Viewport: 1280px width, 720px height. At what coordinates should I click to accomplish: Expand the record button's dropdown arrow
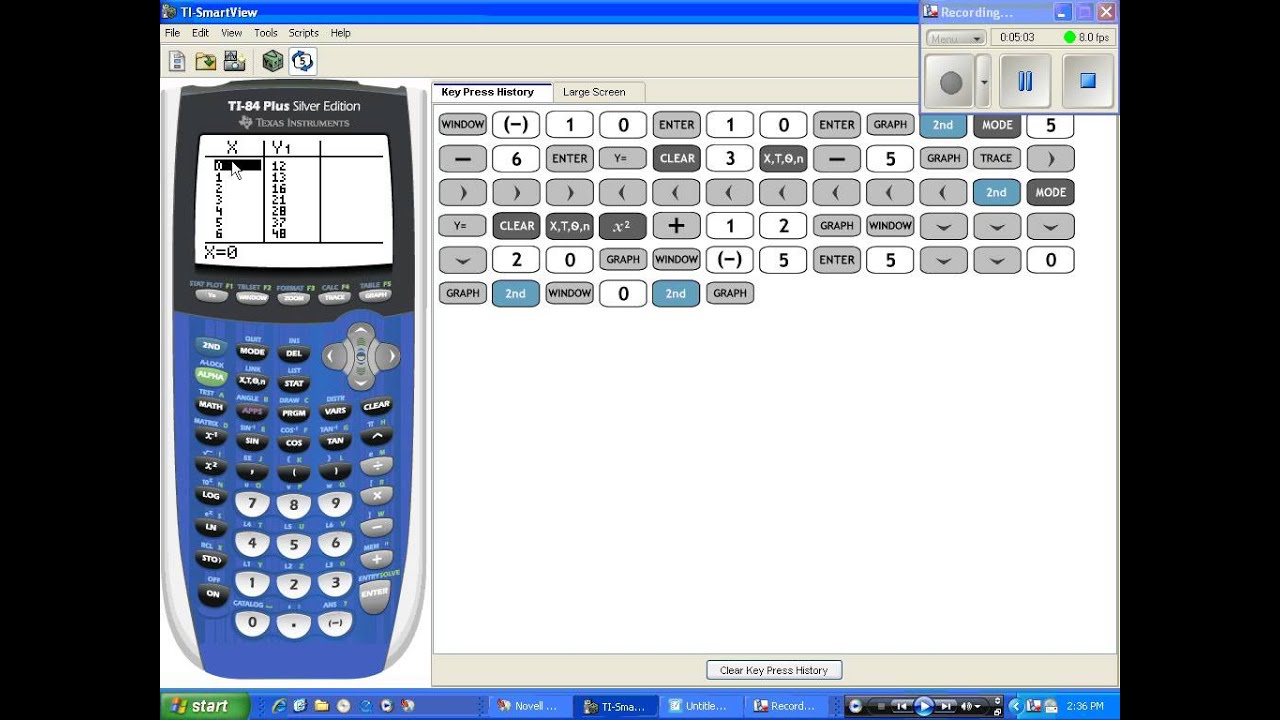pos(984,82)
